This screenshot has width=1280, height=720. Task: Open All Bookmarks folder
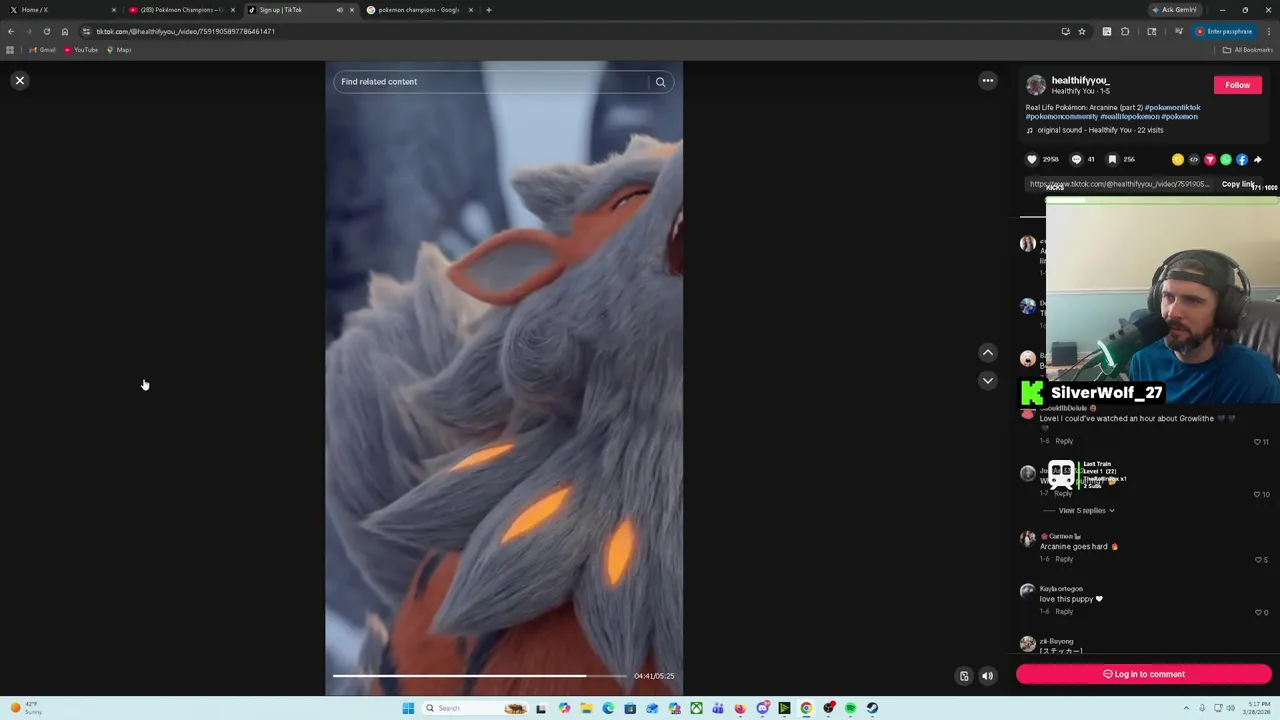click(1247, 50)
